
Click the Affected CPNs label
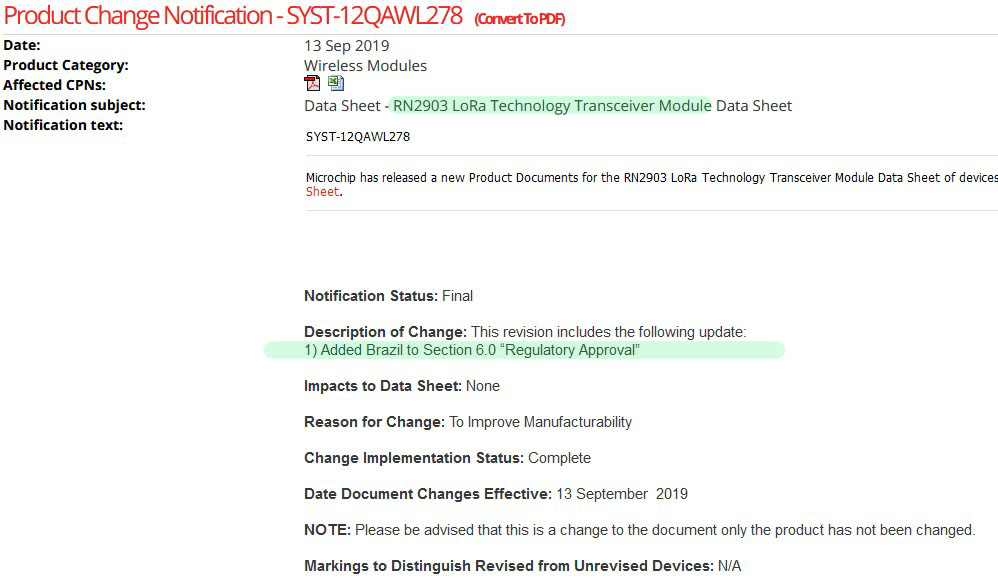tap(55, 85)
